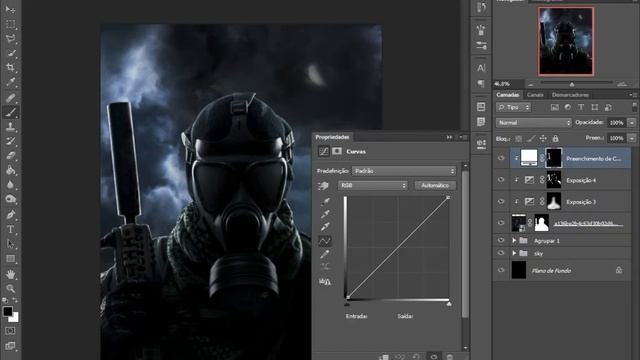The height and width of the screenshot is (360, 640).
Task: Open the Paragraph panel icon
Action: coord(481,83)
